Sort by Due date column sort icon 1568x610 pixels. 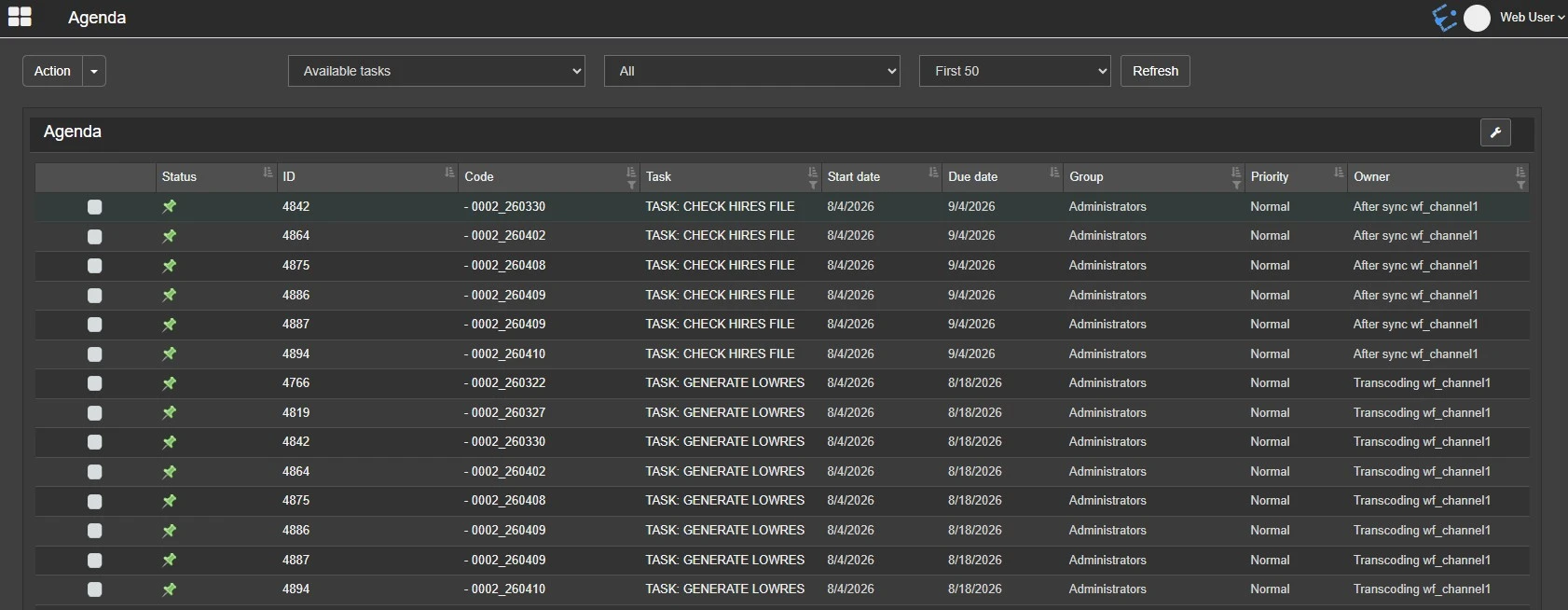[x=1054, y=172]
